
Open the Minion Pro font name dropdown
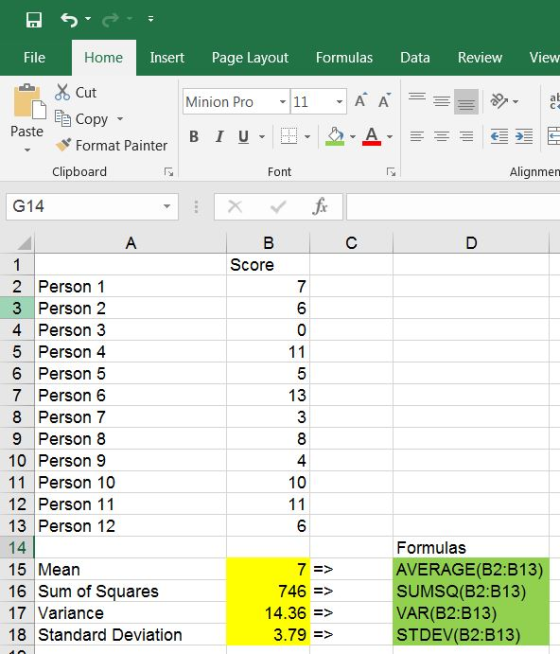tap(282, 102)
